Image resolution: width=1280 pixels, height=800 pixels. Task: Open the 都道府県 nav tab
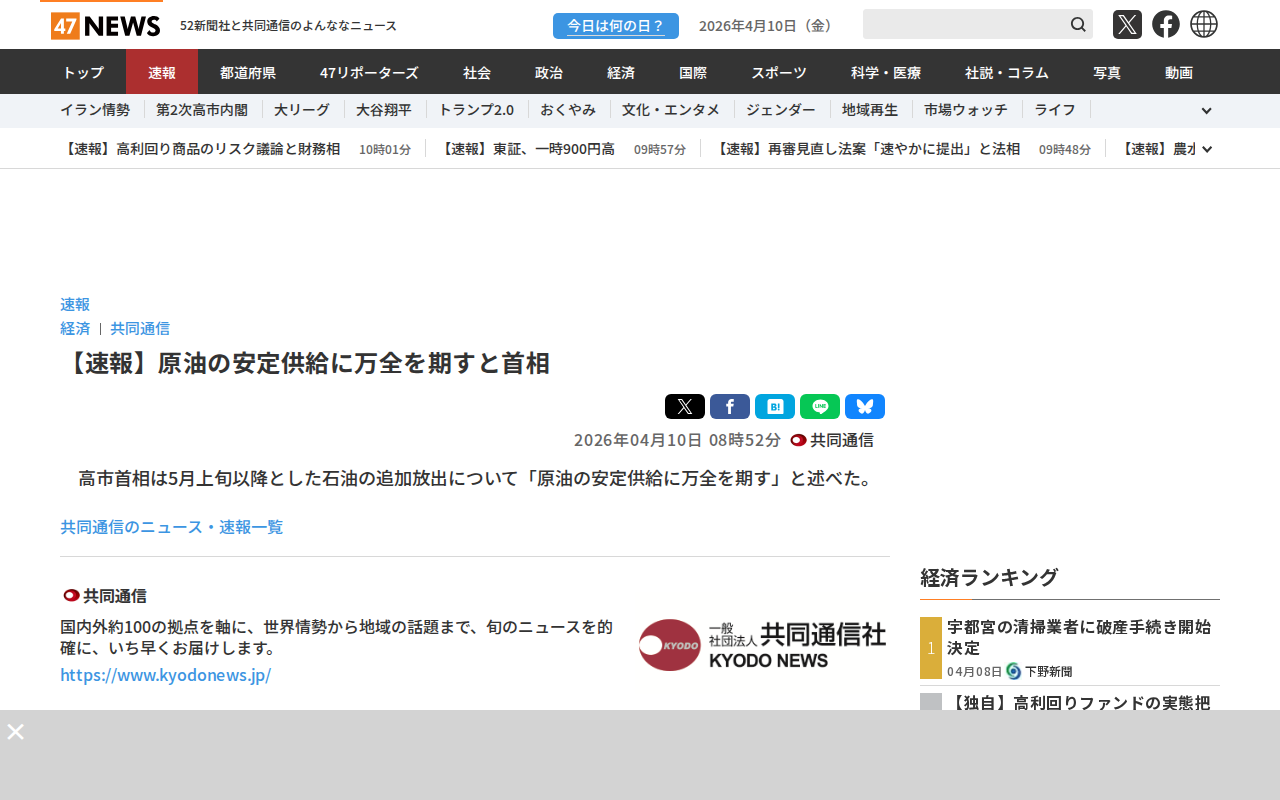tap(248, 72)
